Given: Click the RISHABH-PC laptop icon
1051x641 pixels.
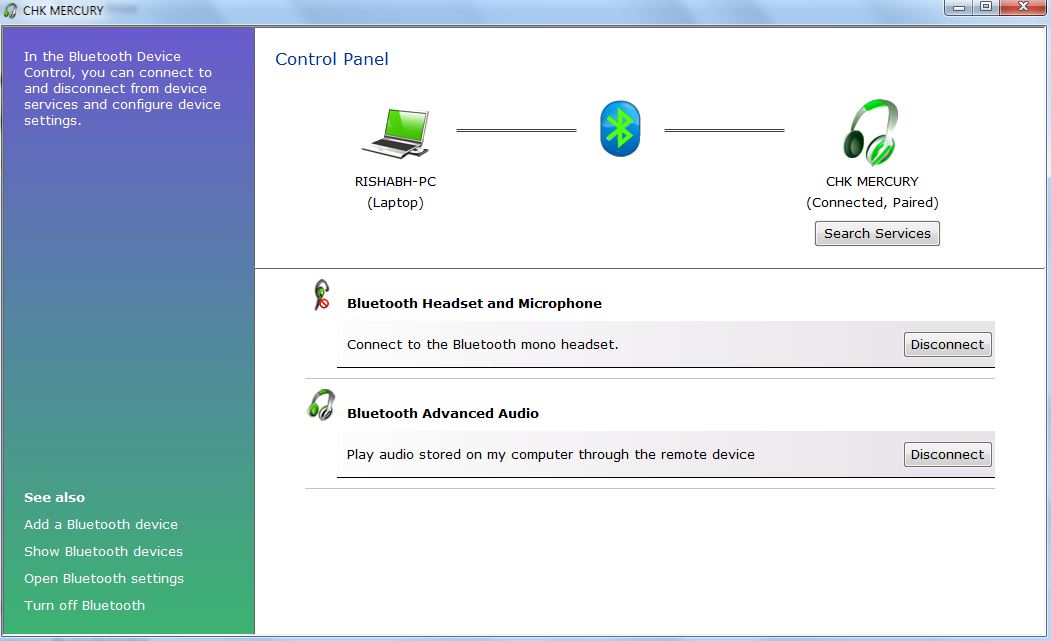Looking at the screenshot, I should (x=395, y=135).
